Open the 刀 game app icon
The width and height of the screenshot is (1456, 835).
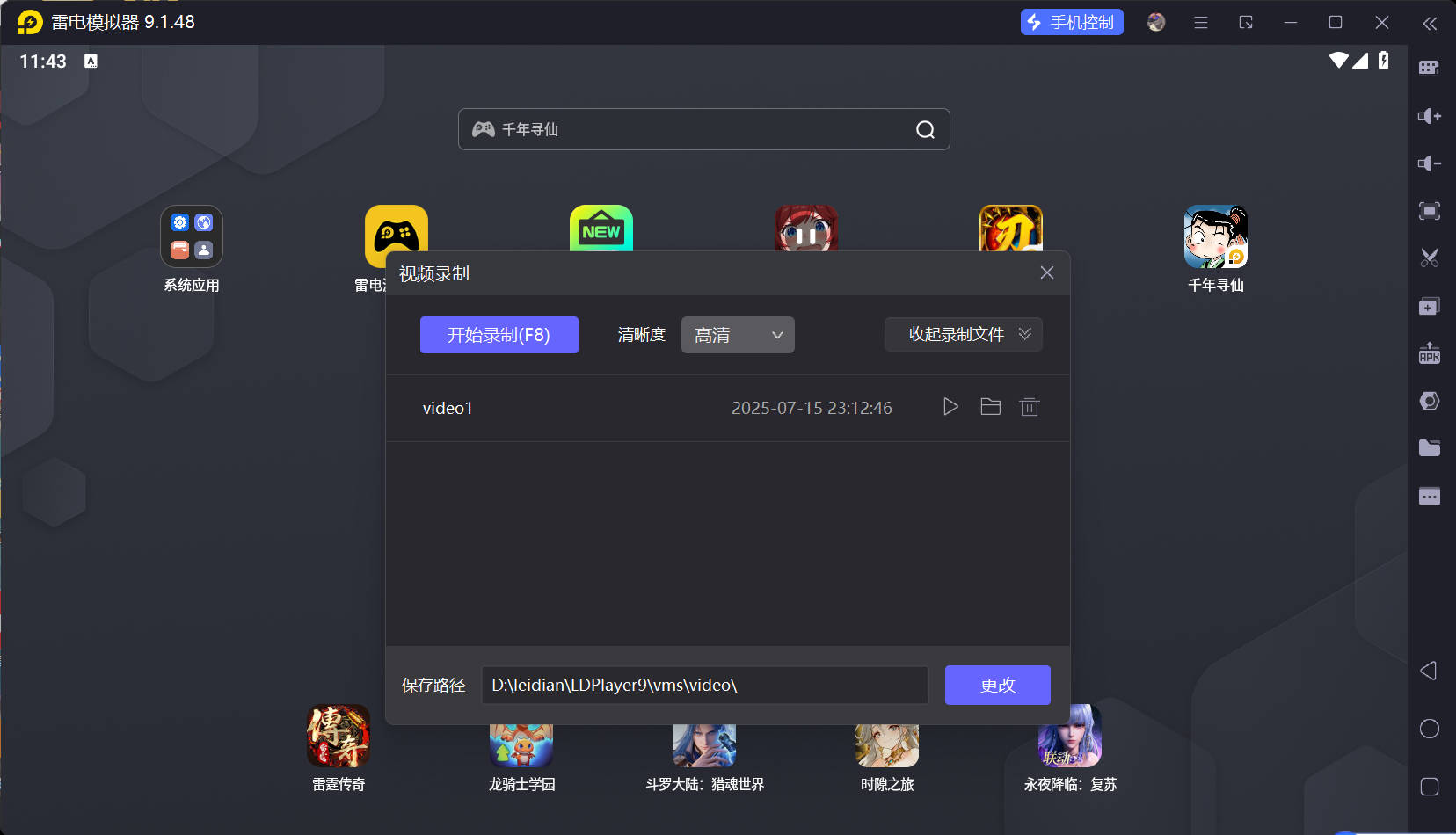[x=1011, y=229]
